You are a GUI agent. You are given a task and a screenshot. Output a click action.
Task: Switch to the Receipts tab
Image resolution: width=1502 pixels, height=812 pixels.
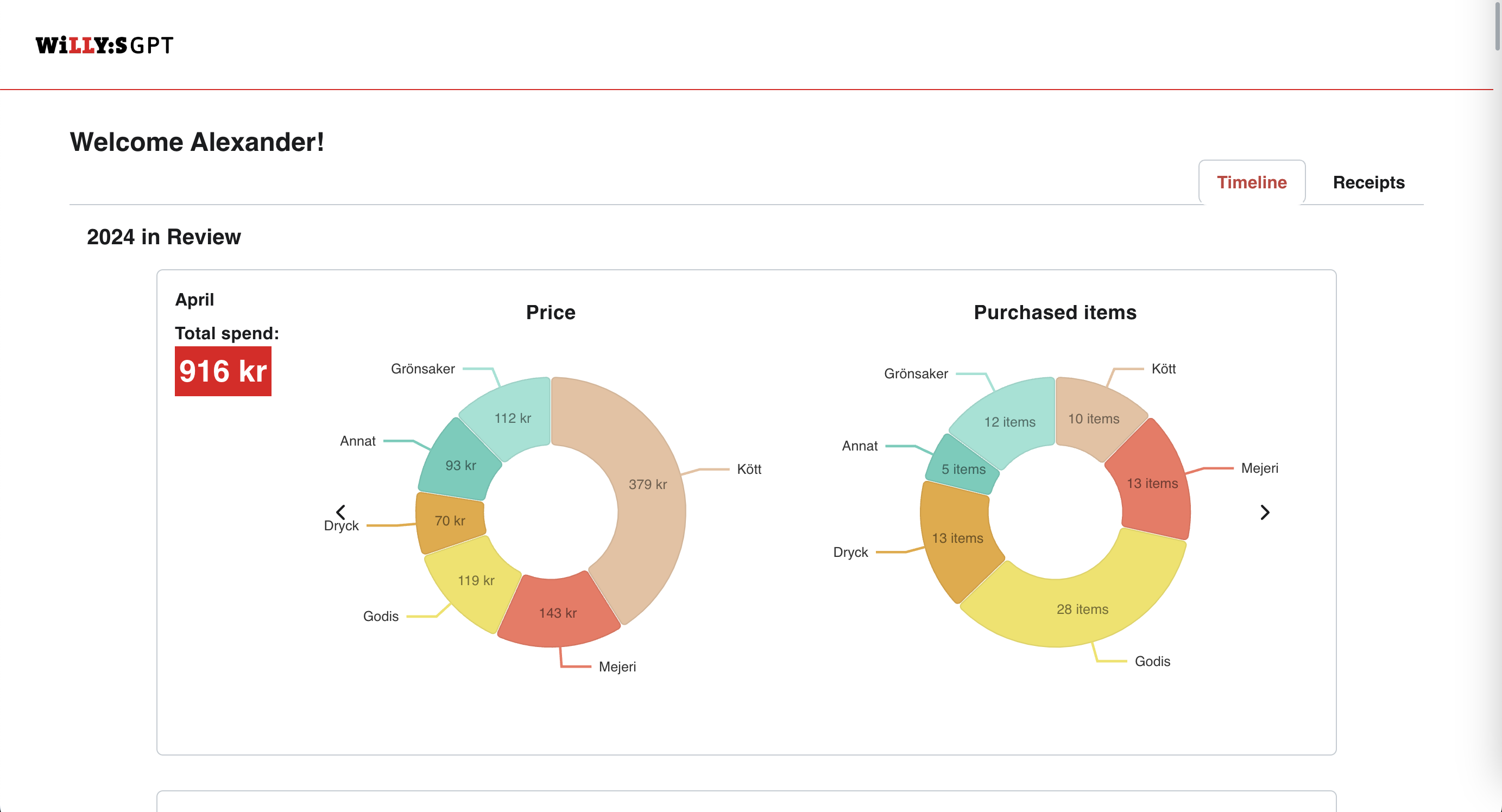[x=1368, y=182]
